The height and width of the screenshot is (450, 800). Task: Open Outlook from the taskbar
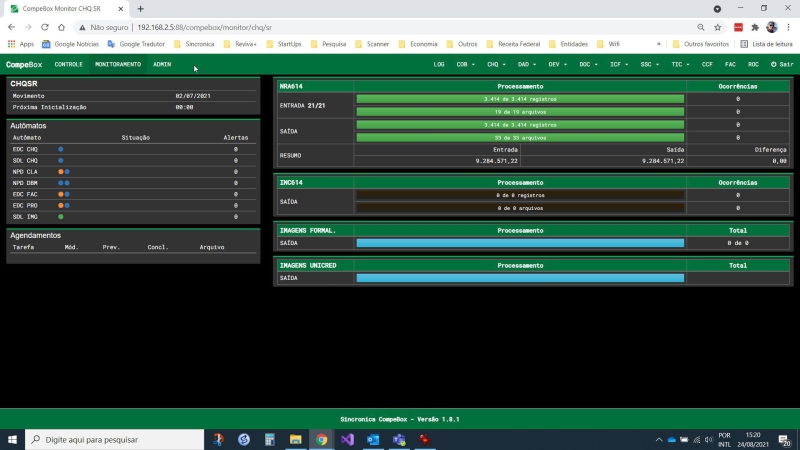coord(373,439)
